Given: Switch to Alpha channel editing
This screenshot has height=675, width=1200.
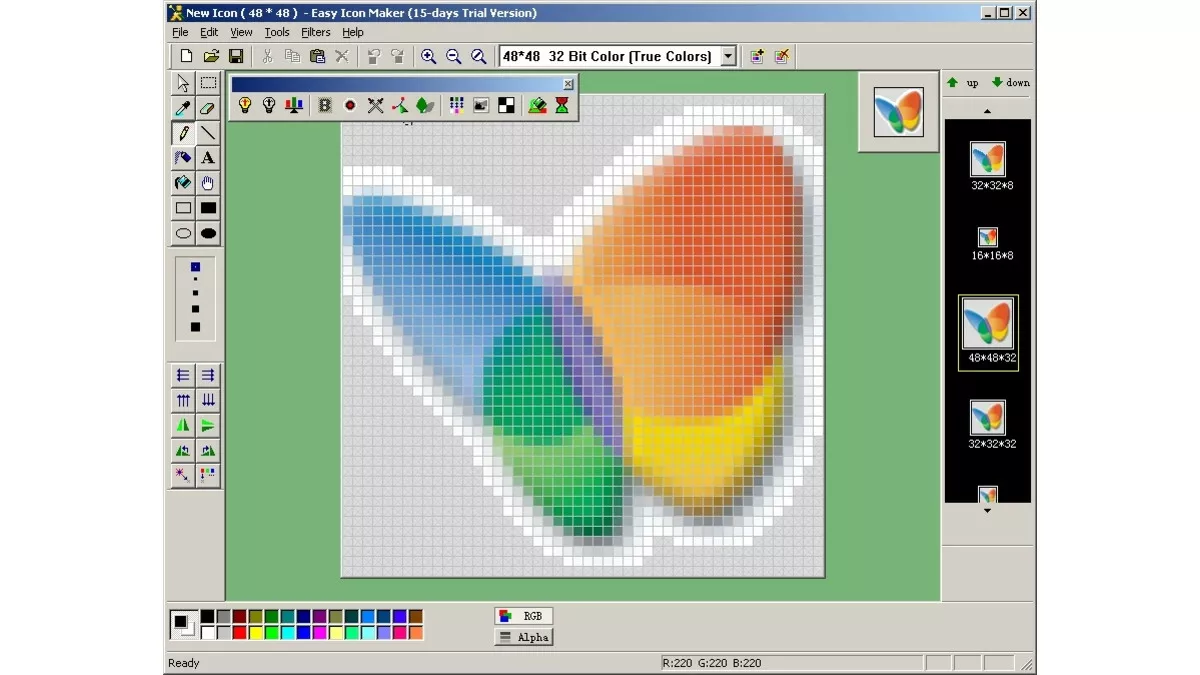Looking at the screenshot, I should click(523, 636).
